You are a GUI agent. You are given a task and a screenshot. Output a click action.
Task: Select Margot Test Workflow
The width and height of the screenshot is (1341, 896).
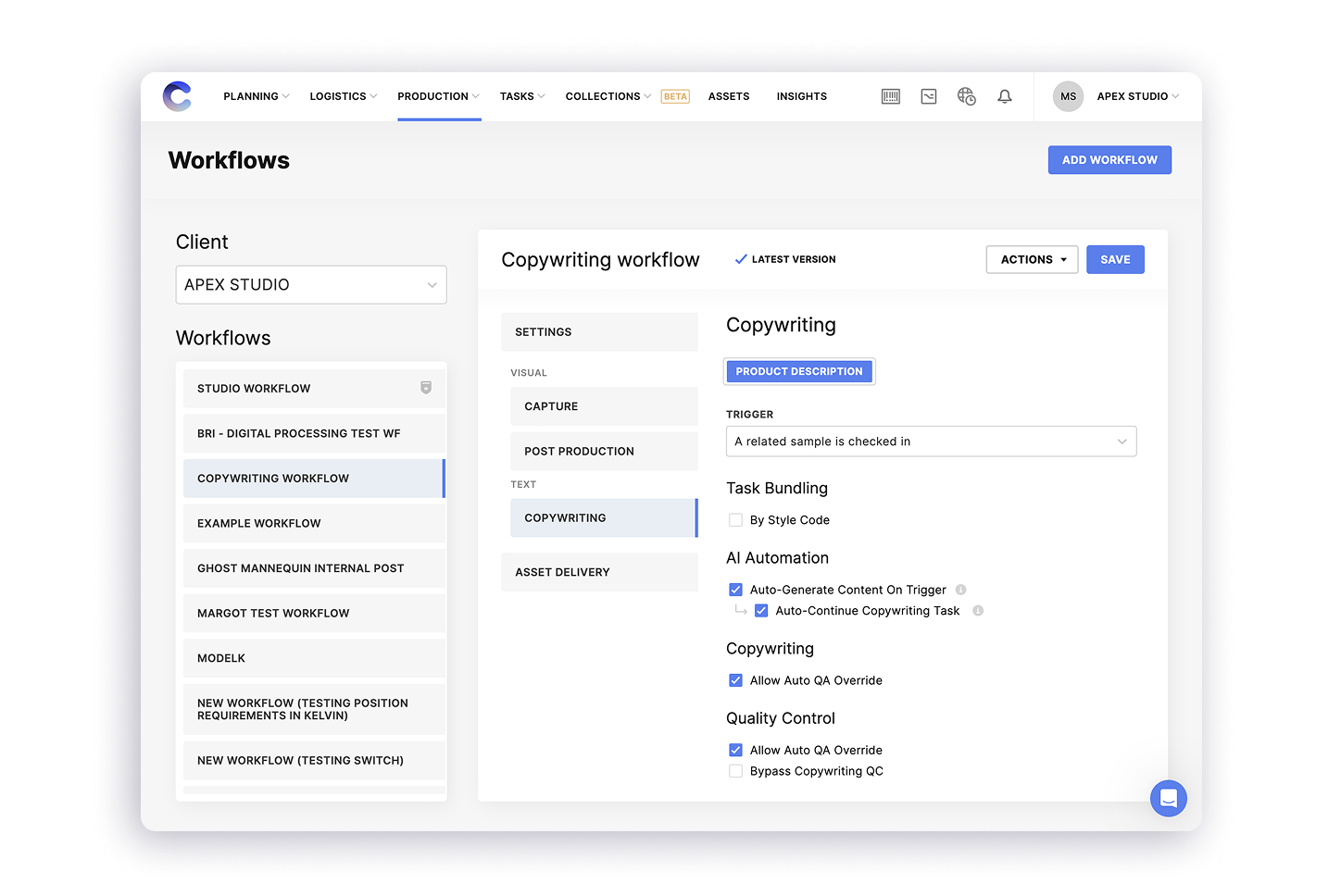[315, 614]
